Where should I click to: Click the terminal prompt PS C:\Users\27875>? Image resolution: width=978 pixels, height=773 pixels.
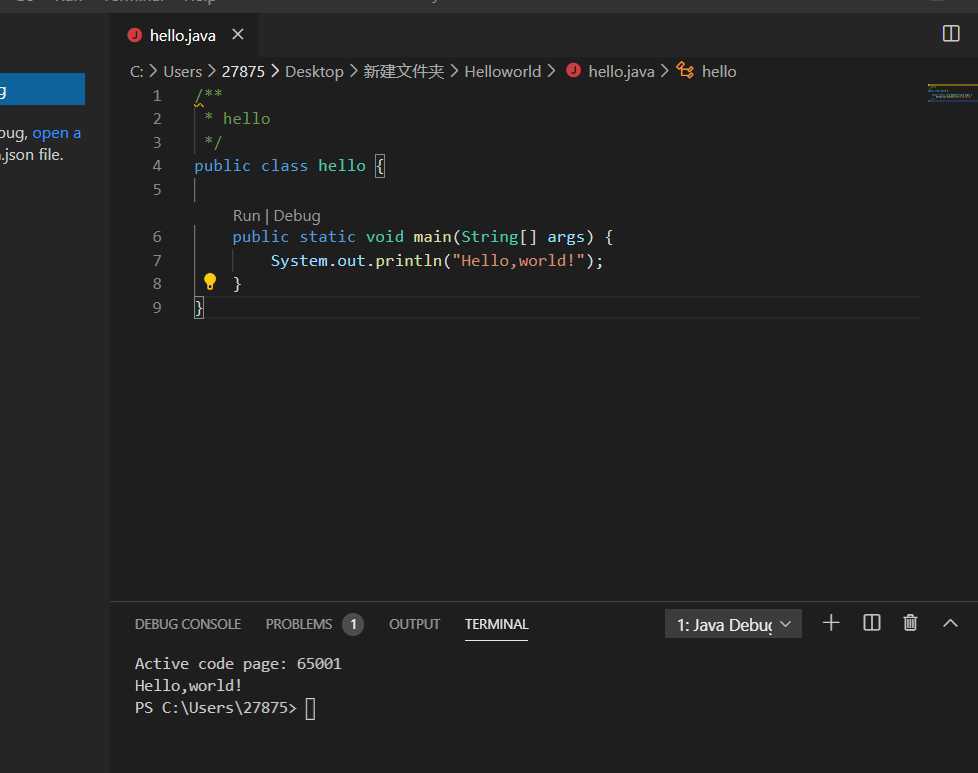[215, 707]
